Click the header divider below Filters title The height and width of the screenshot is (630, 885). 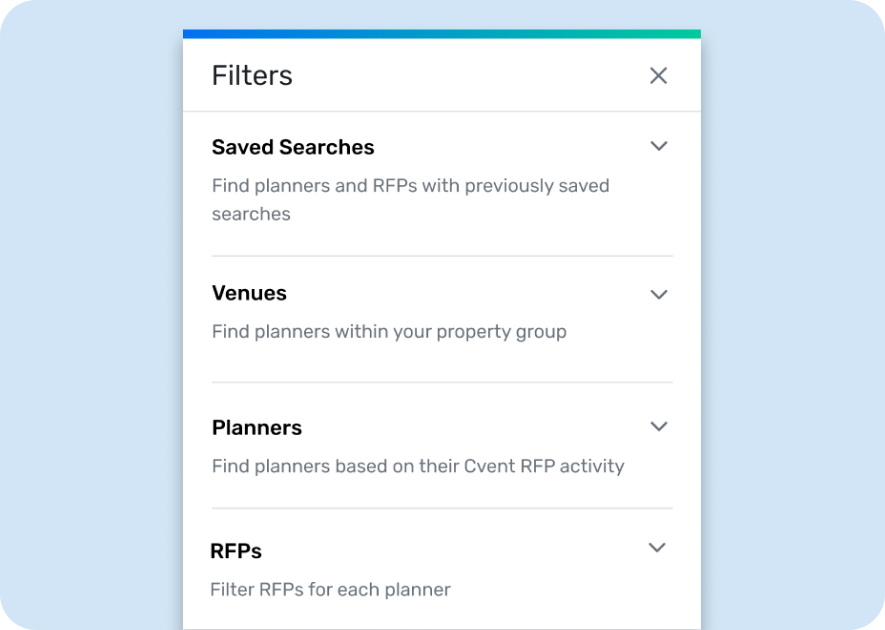(442, 111)
